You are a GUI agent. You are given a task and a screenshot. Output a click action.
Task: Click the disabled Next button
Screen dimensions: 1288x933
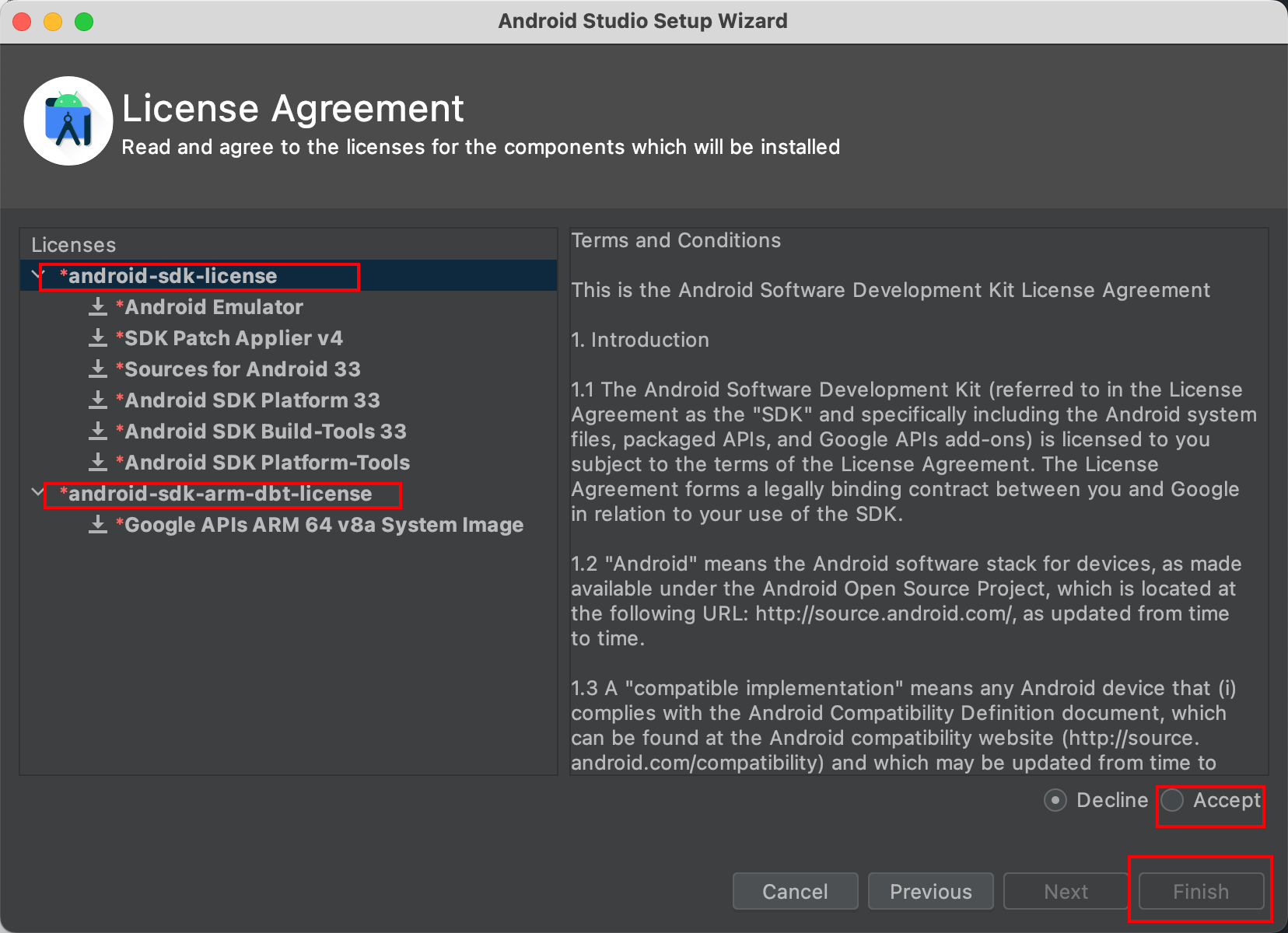coord(1066,891)
